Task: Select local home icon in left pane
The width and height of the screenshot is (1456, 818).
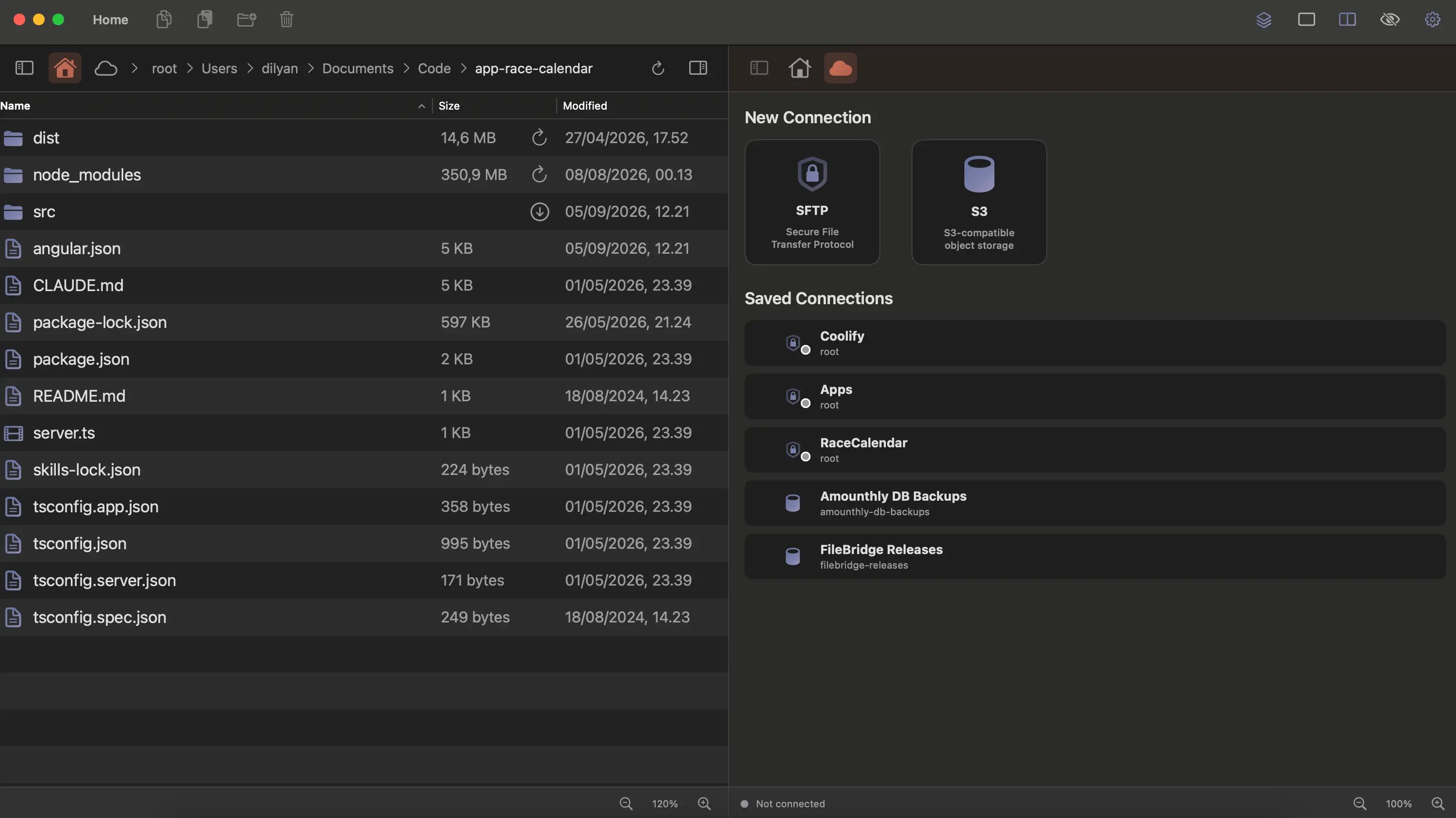Action: coord(65,68)
